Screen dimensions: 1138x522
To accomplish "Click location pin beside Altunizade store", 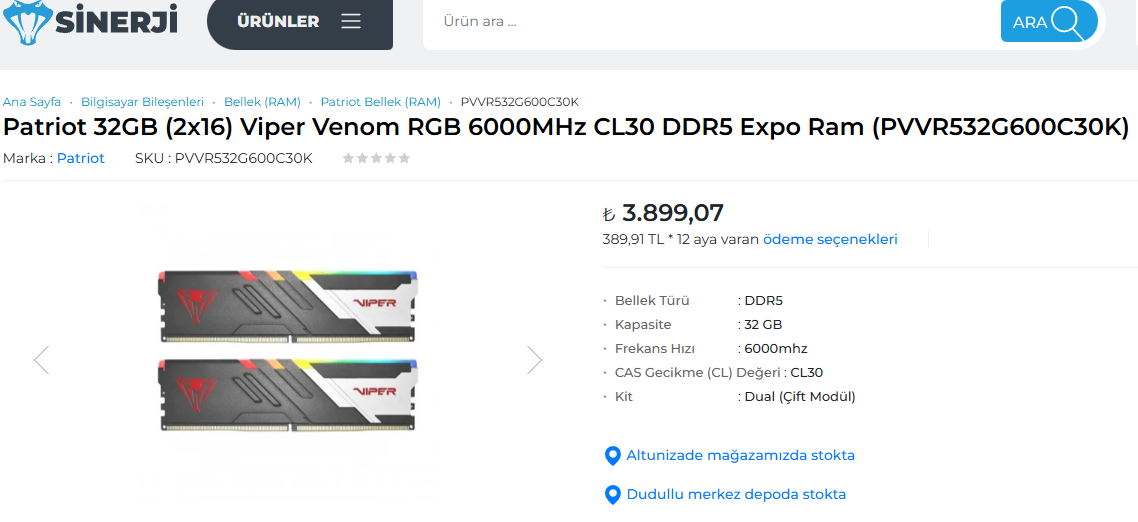I will tap(613, 456).
